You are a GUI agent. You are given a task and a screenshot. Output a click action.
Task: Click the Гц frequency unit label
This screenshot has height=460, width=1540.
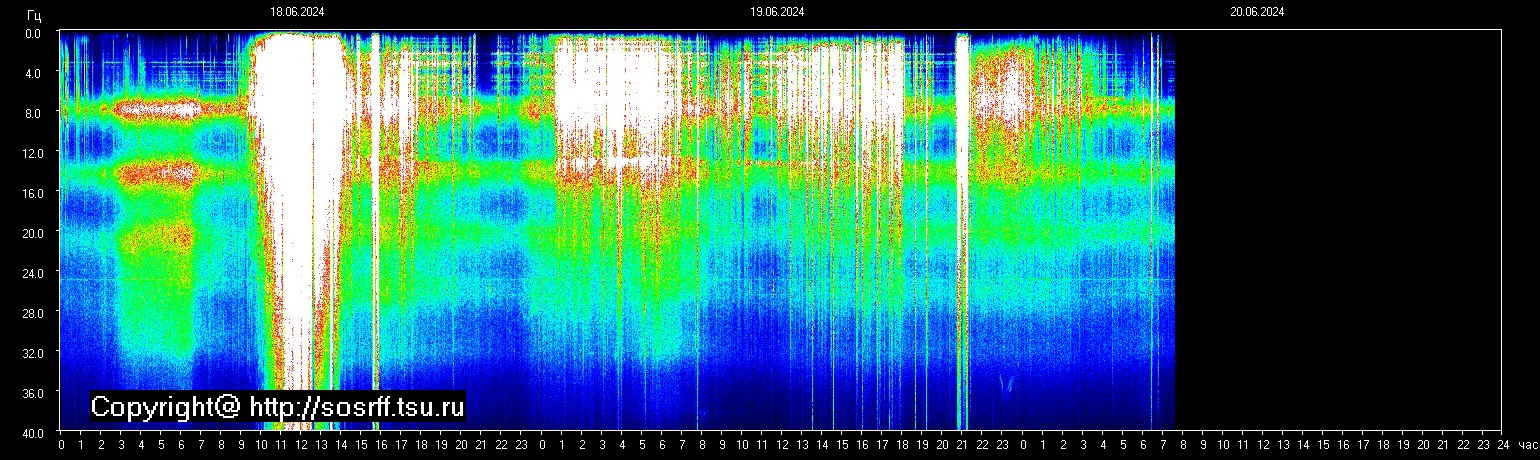[x=34, y=14]
